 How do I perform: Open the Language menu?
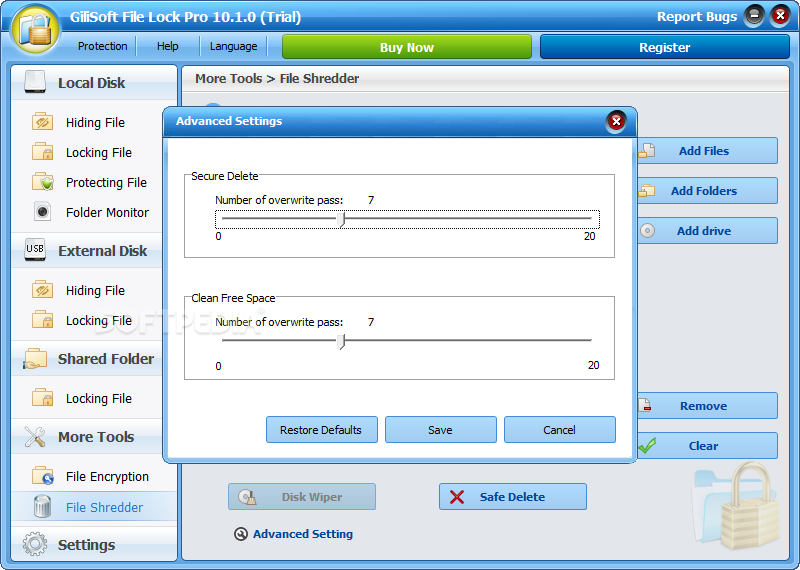(x=234, y=46)
